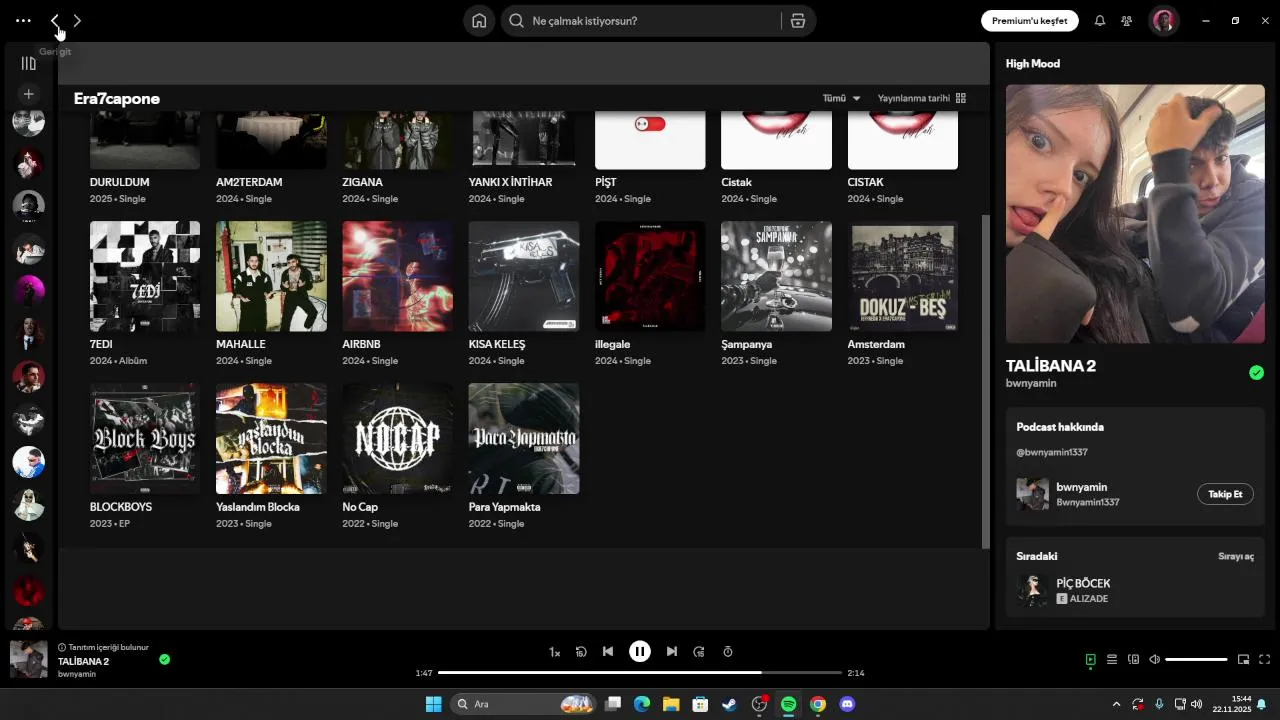1280x720 pixels.
Task: Sort by Yayınlanma tarihi
Action: tap(914, 98)
